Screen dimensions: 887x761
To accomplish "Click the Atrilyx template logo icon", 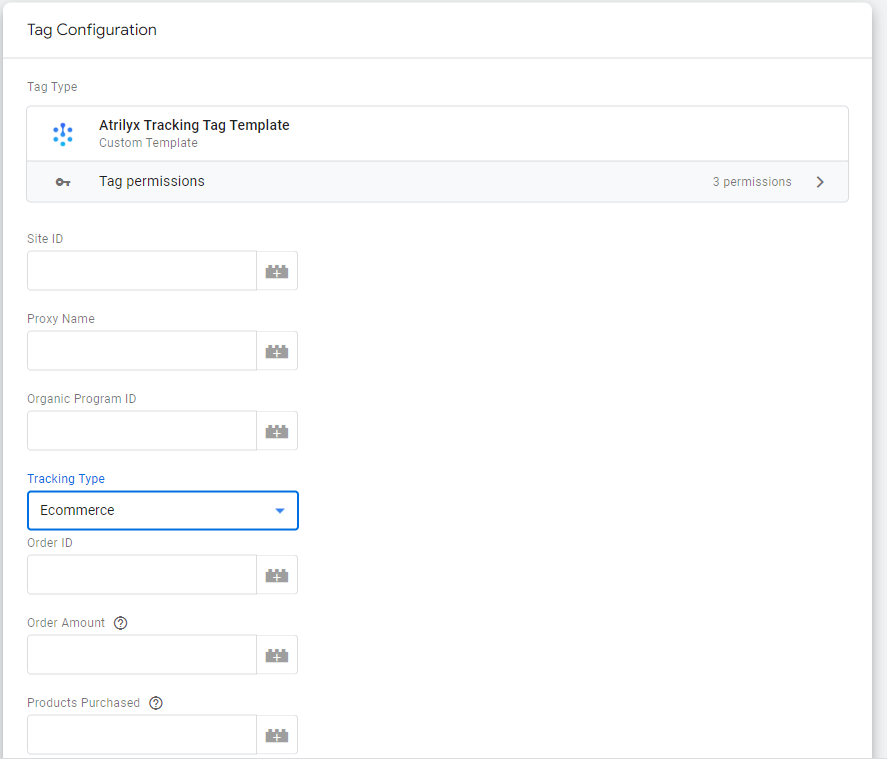I will pyautogui.click(x=63, y=134).
